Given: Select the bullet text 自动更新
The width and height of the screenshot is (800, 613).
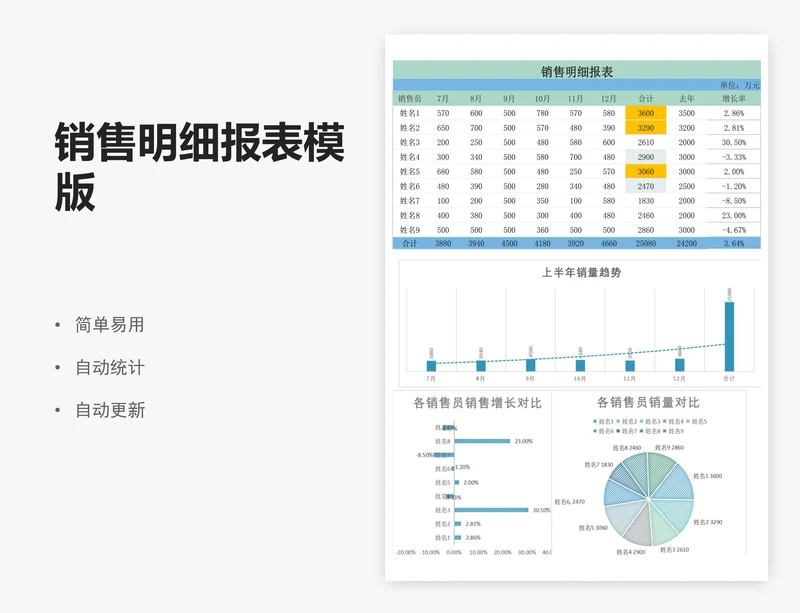Looking at the screenshot, I should coord(110,410).
